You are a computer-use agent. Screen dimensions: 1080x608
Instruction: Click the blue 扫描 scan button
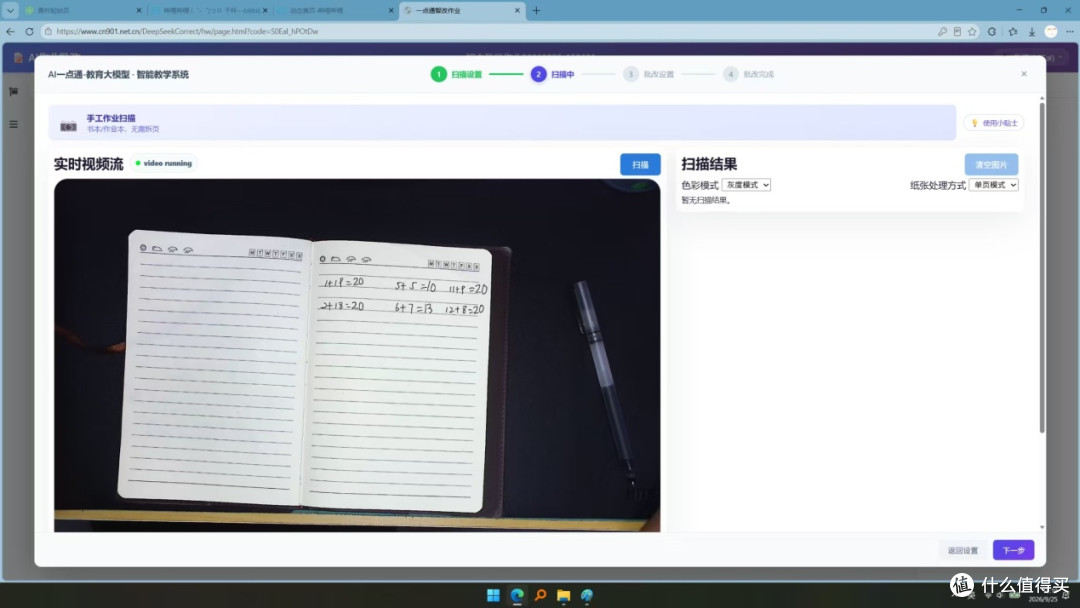click(x=640, y=165)
